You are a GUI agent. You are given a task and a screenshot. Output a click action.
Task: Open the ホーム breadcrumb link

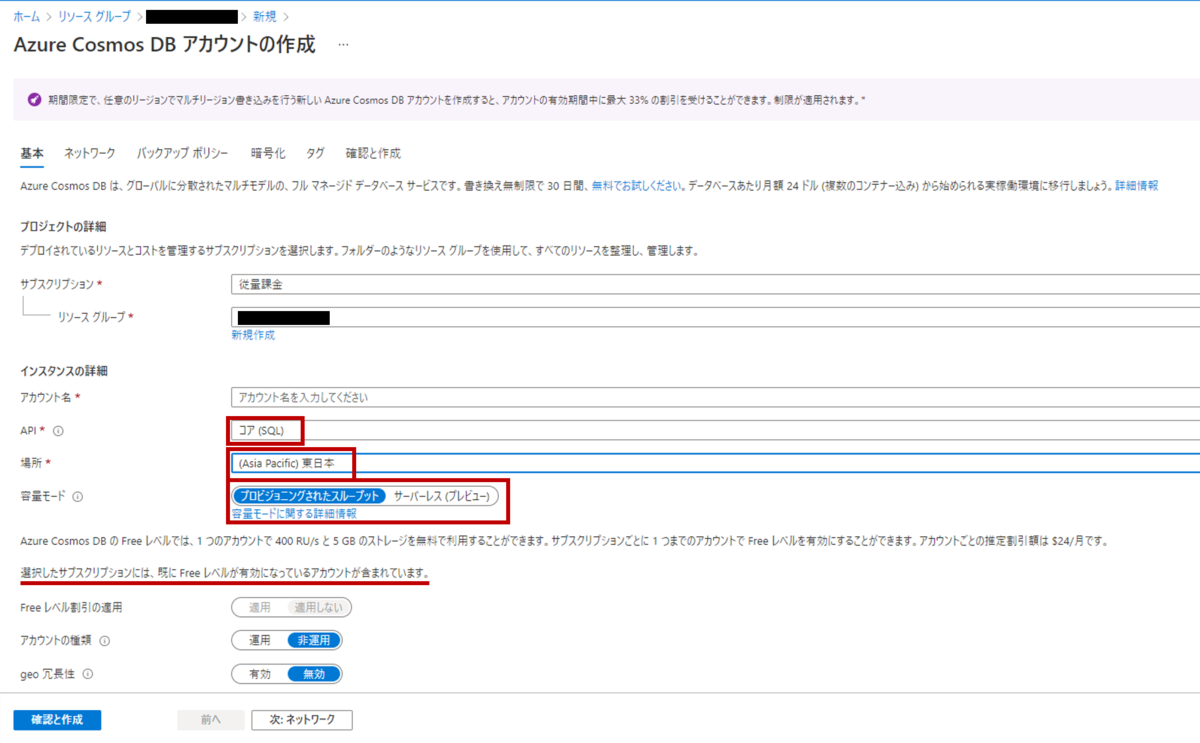[x=27, y=17]
